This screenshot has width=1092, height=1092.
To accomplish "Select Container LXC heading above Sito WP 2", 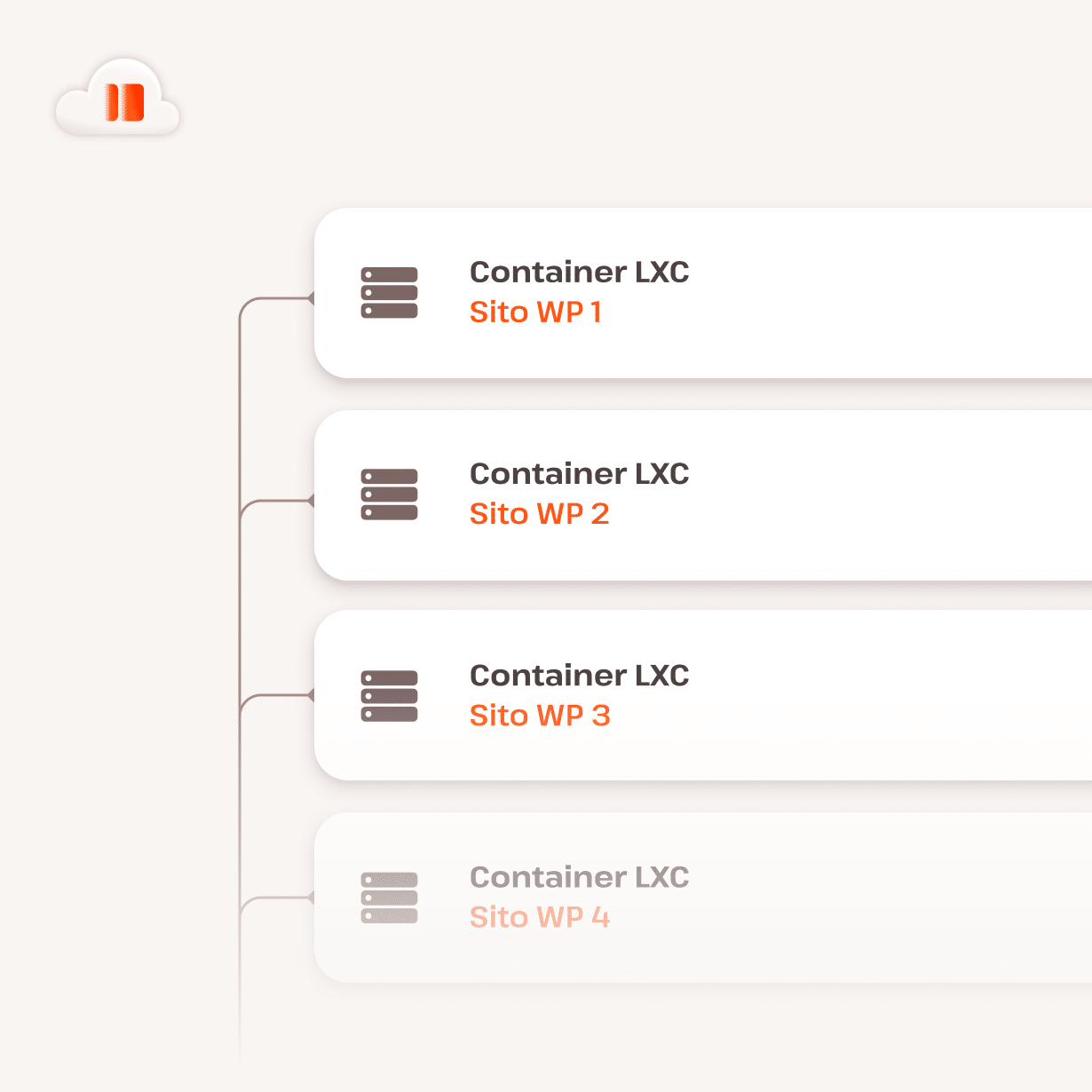I will [579, 473].
